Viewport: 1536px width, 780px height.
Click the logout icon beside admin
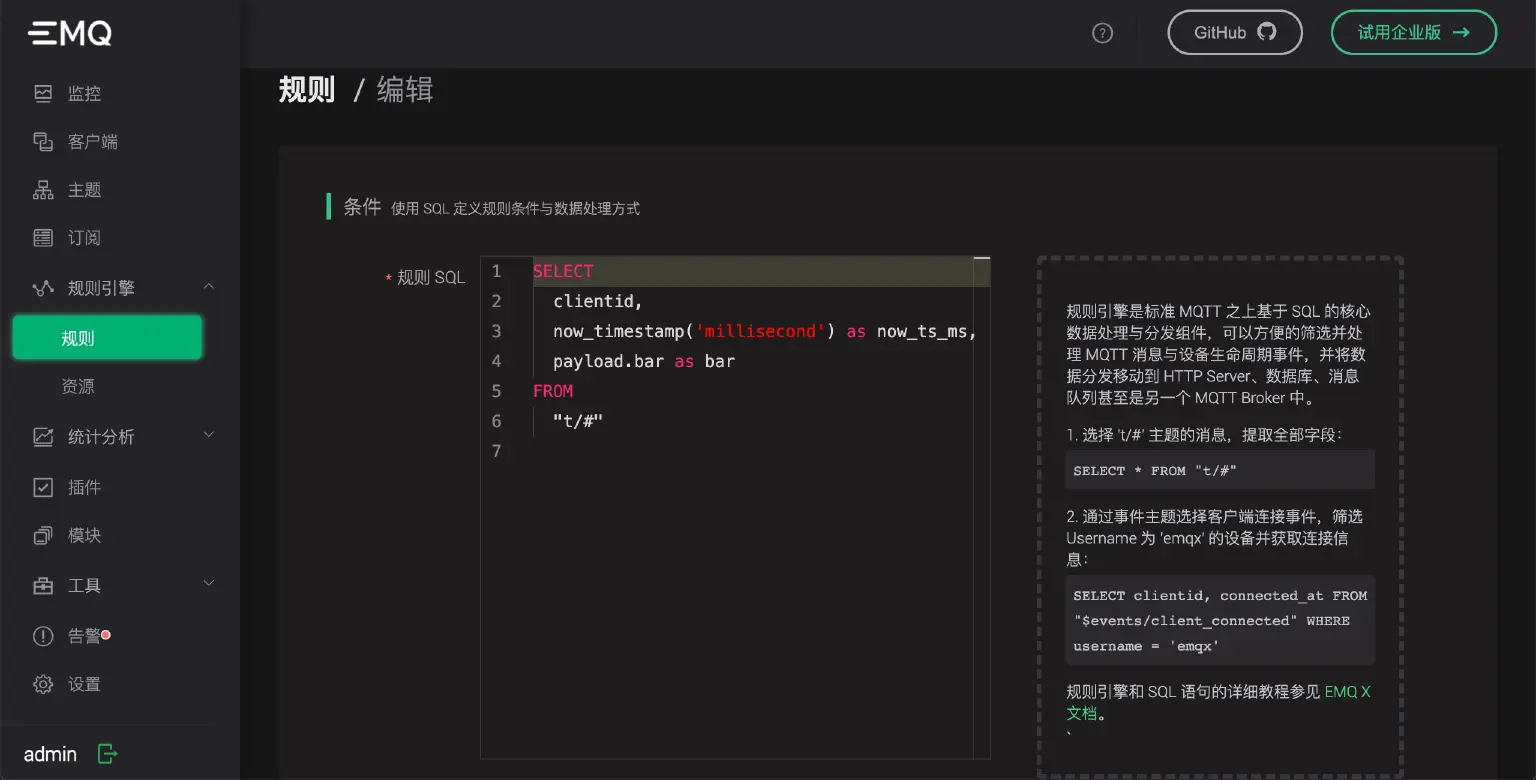[107, 754]
